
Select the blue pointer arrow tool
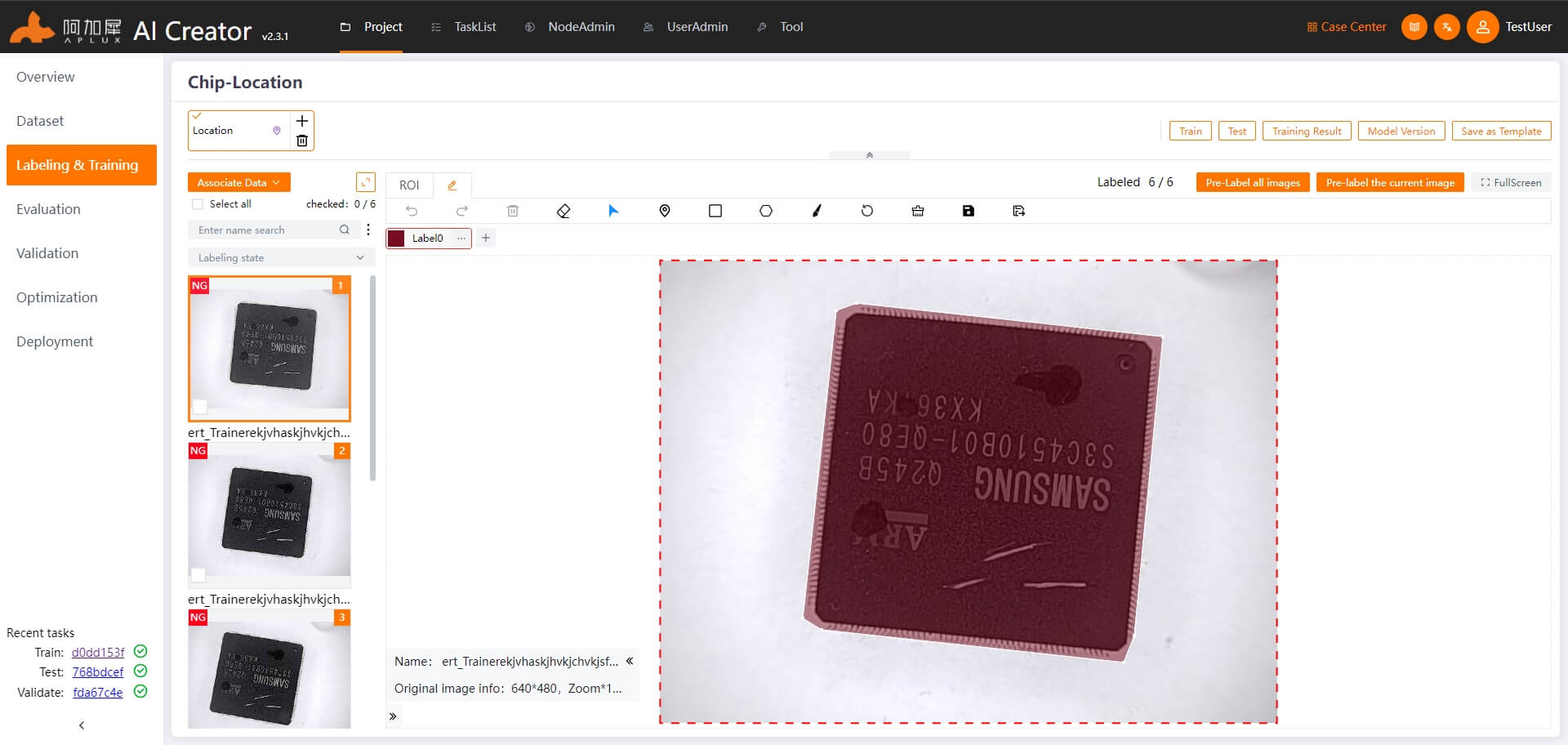(x=614, y=211)
